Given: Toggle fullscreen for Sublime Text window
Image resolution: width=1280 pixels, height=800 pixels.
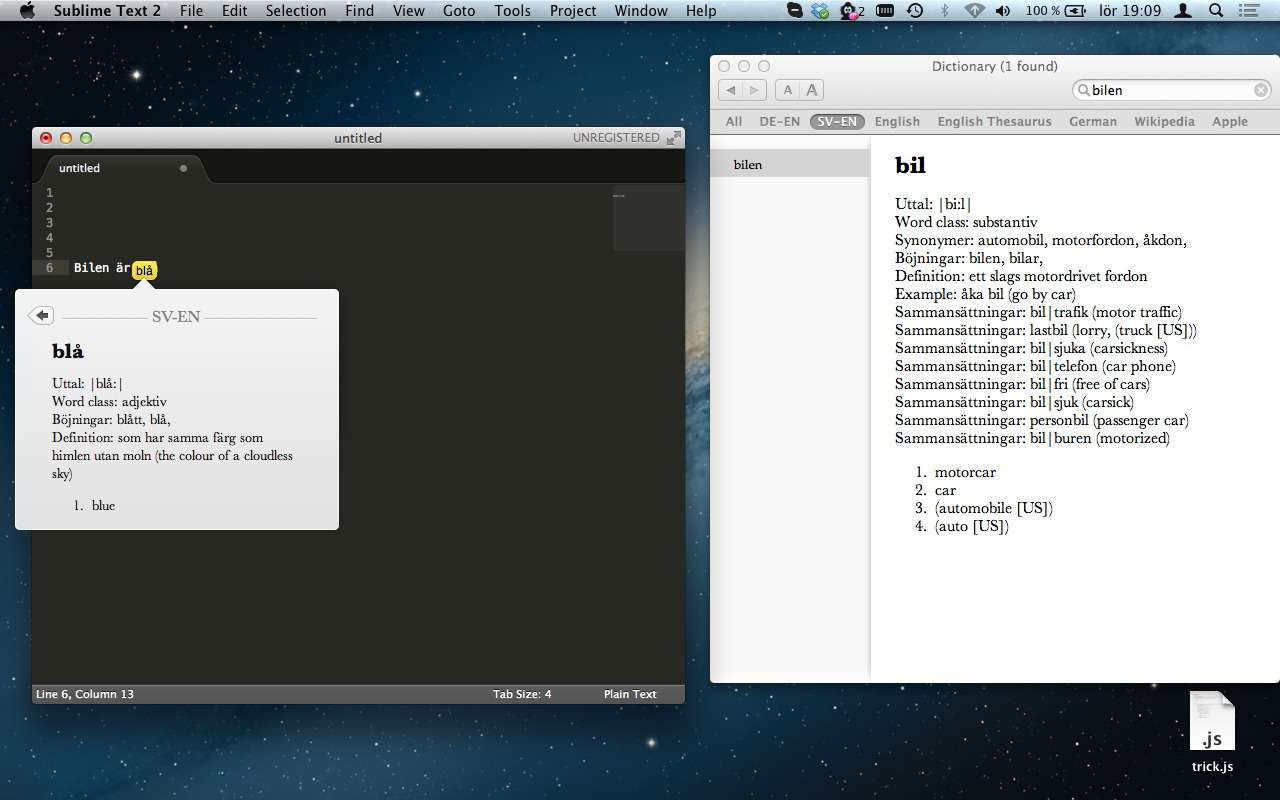Looking at the screenshot, I should (674, 138).
